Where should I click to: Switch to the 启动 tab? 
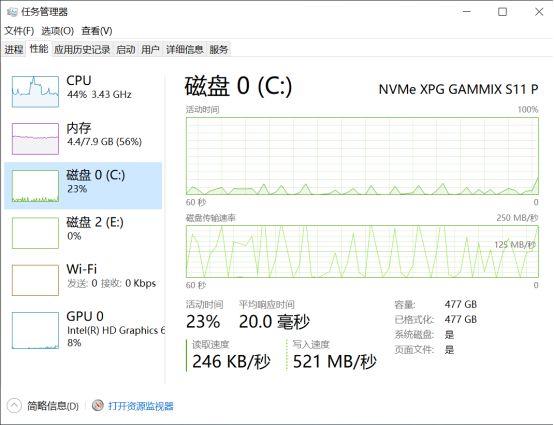[x=126, y=49]
